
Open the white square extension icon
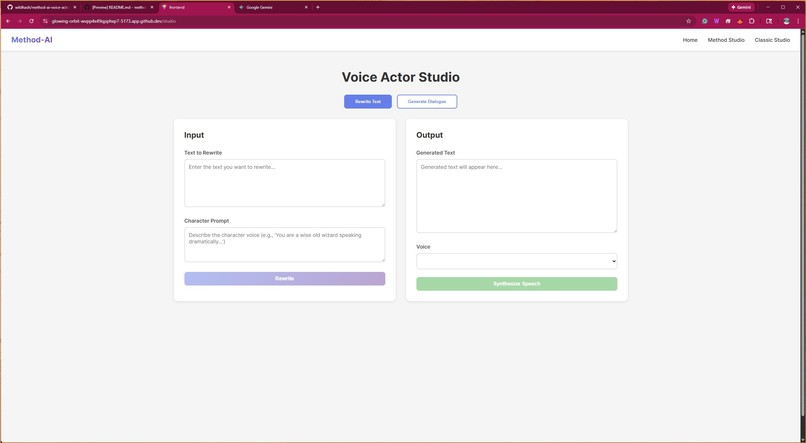click(728, 21)
